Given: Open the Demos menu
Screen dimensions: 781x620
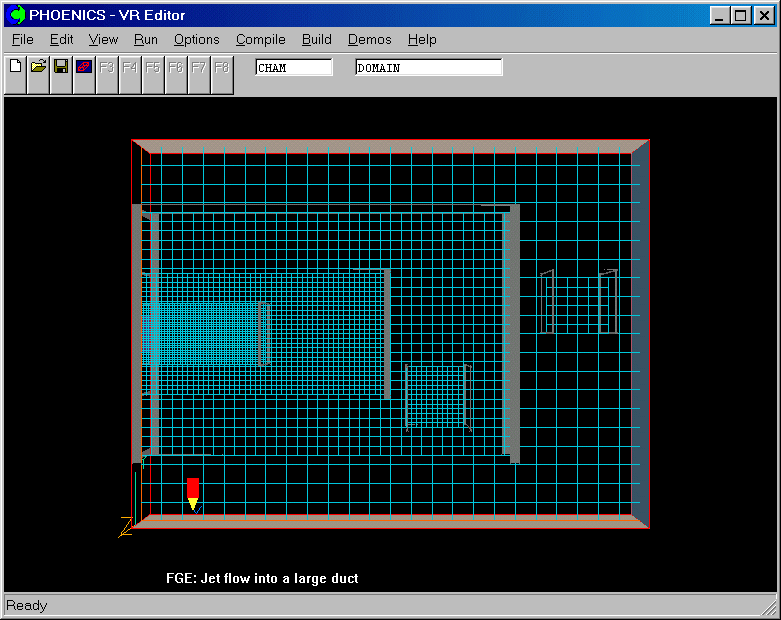Looking at the screenshot, I should coord(370,39).
